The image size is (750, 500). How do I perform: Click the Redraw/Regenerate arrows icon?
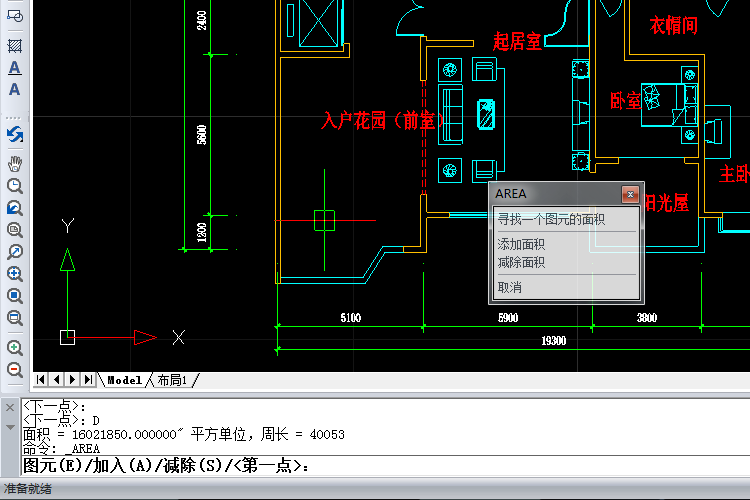(15, 134)
